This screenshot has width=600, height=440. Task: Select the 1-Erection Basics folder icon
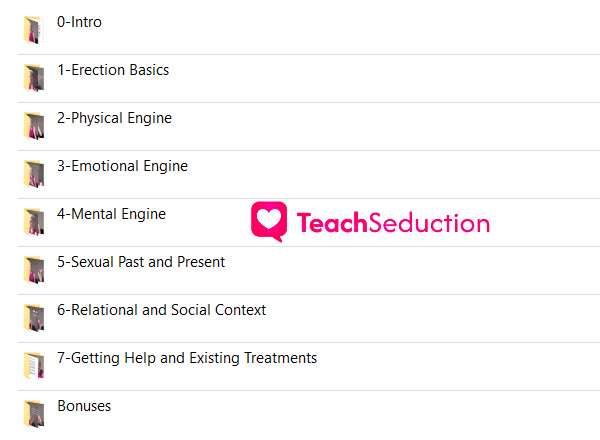point(34,78)
